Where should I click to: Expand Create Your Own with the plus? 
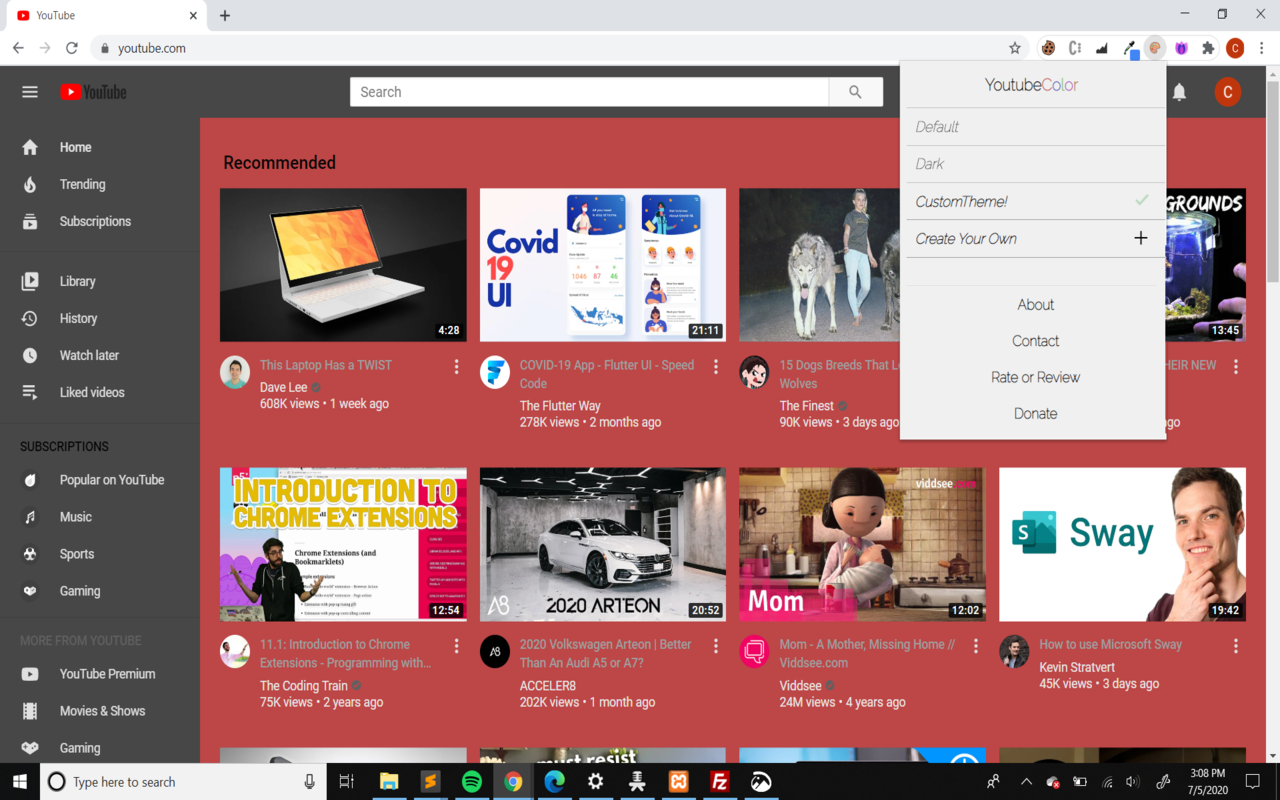point(1141,238)
